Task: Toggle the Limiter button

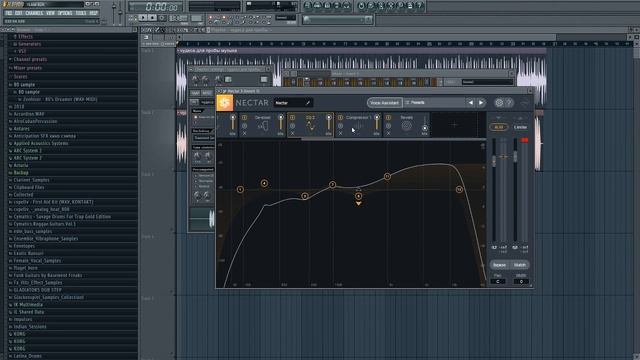Action: [520, 127]
